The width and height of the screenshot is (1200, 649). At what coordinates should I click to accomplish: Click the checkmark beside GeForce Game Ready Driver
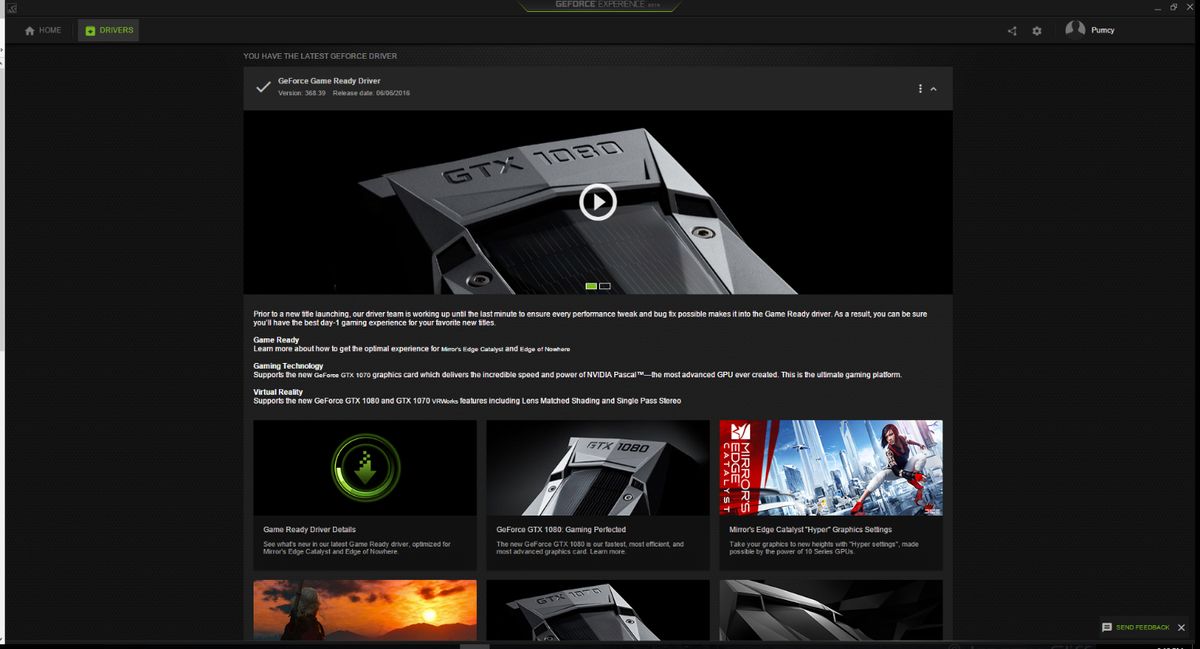point(261,87)
